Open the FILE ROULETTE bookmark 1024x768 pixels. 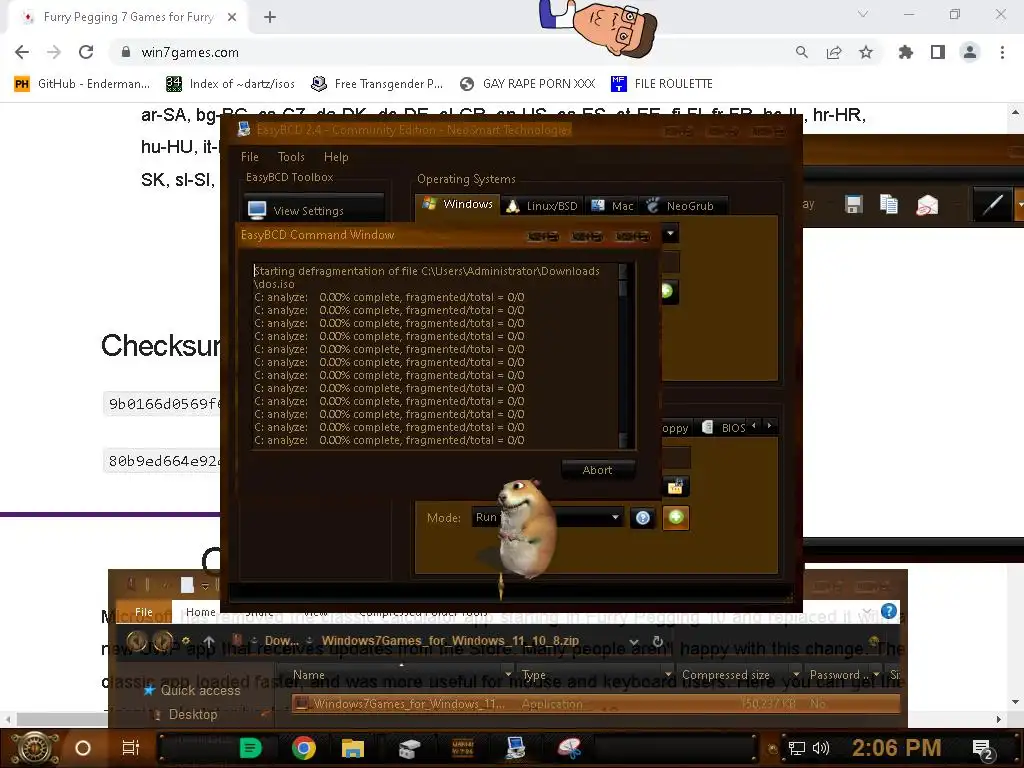tap(662, 84)
